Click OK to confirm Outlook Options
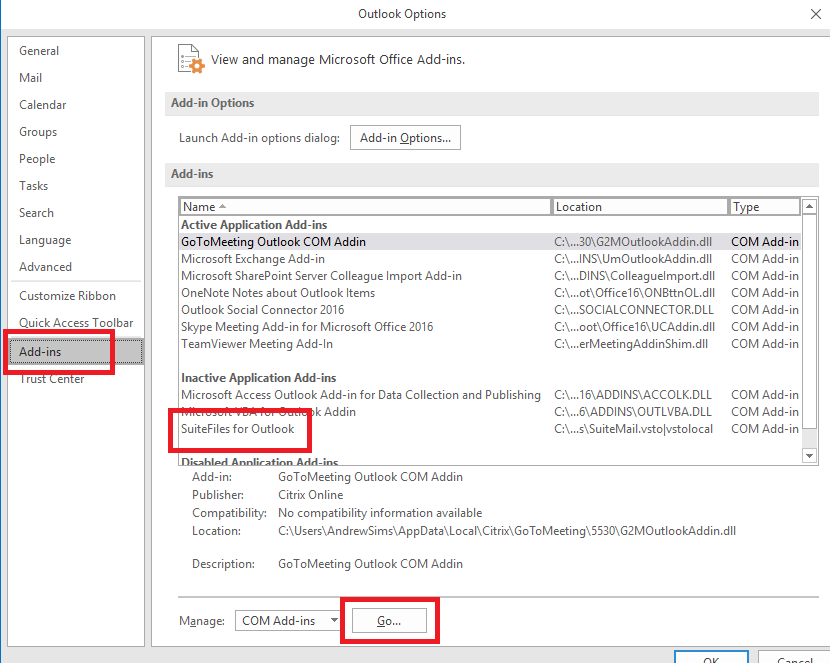This screenshot has height=663, width=830. tap(711, 658)
